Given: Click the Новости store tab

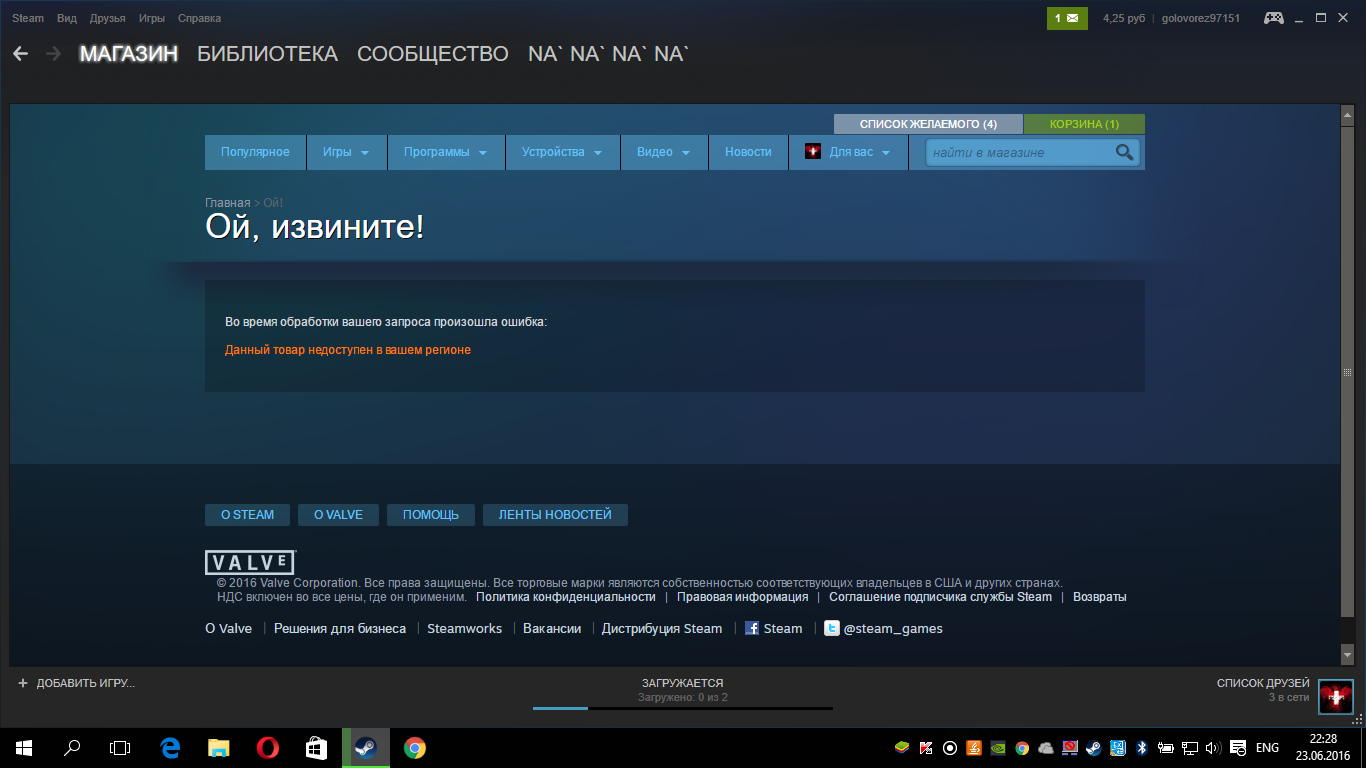Looking at the screenshot, I should coord(748,152).
